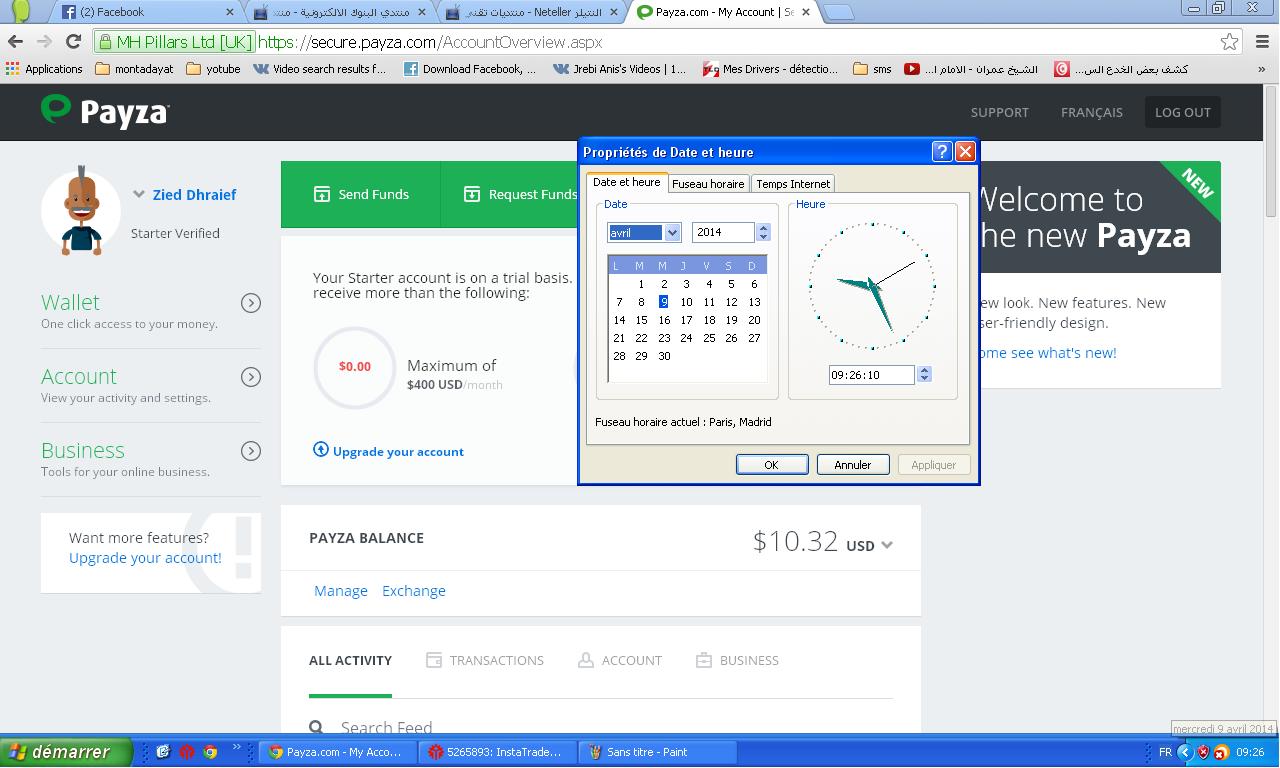Click the help question mark in the date dialog
The height and width of the screenshot is (768, 1280).
(x=941, y=151)
